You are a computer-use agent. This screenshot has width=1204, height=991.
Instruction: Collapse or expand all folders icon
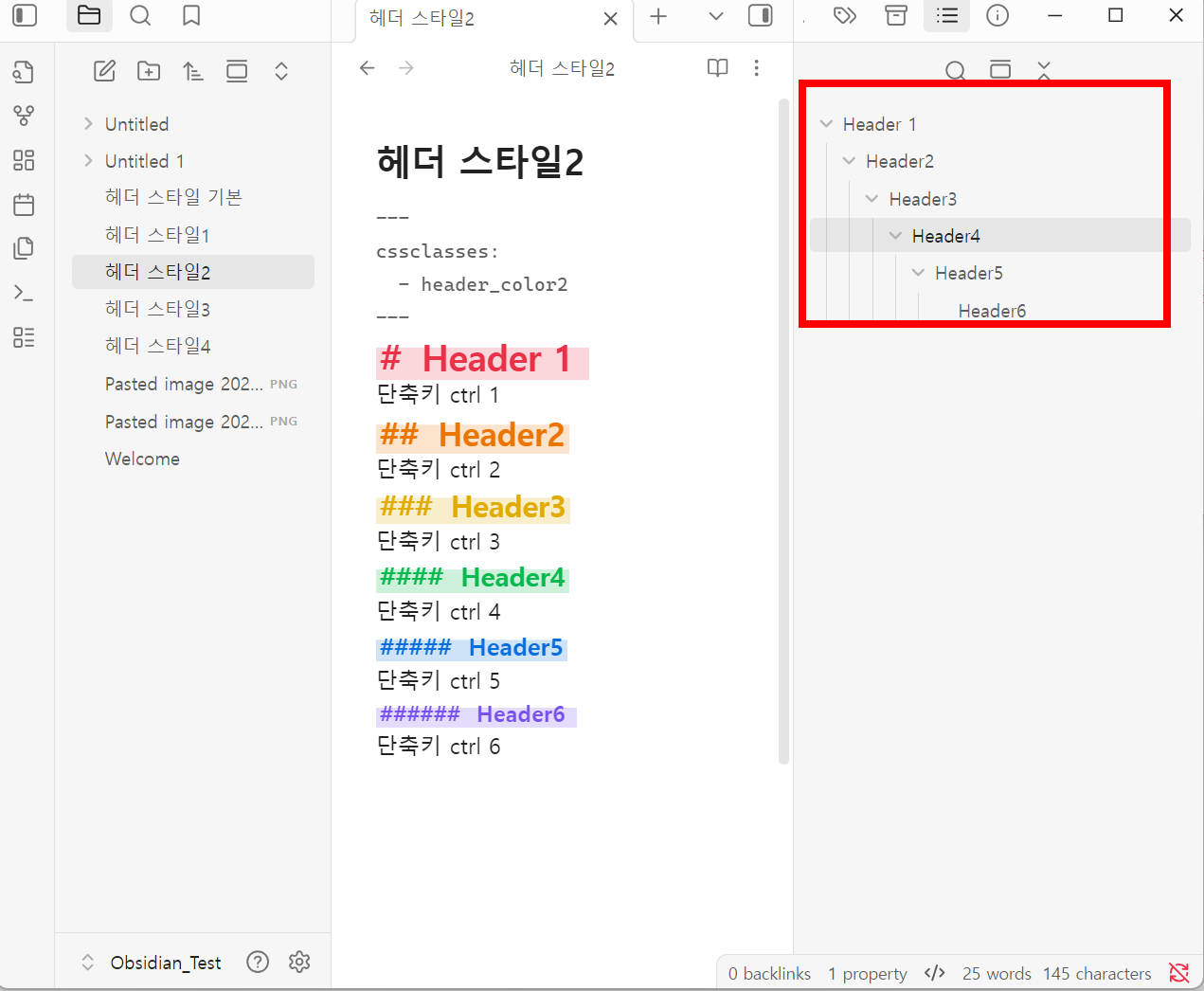pyautogui.click(x=281, y=71)
